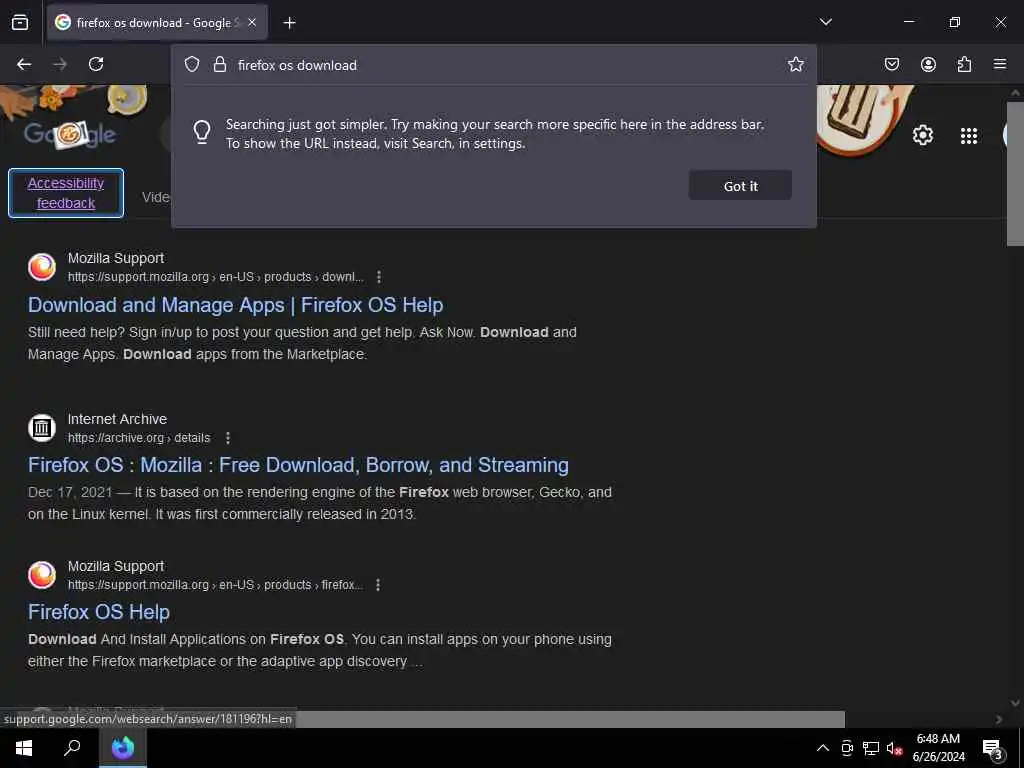Image resolution: width=1024 pixels, height=768 pixels.
Task: Click the Google doodle logo
Action: (69, 135)
